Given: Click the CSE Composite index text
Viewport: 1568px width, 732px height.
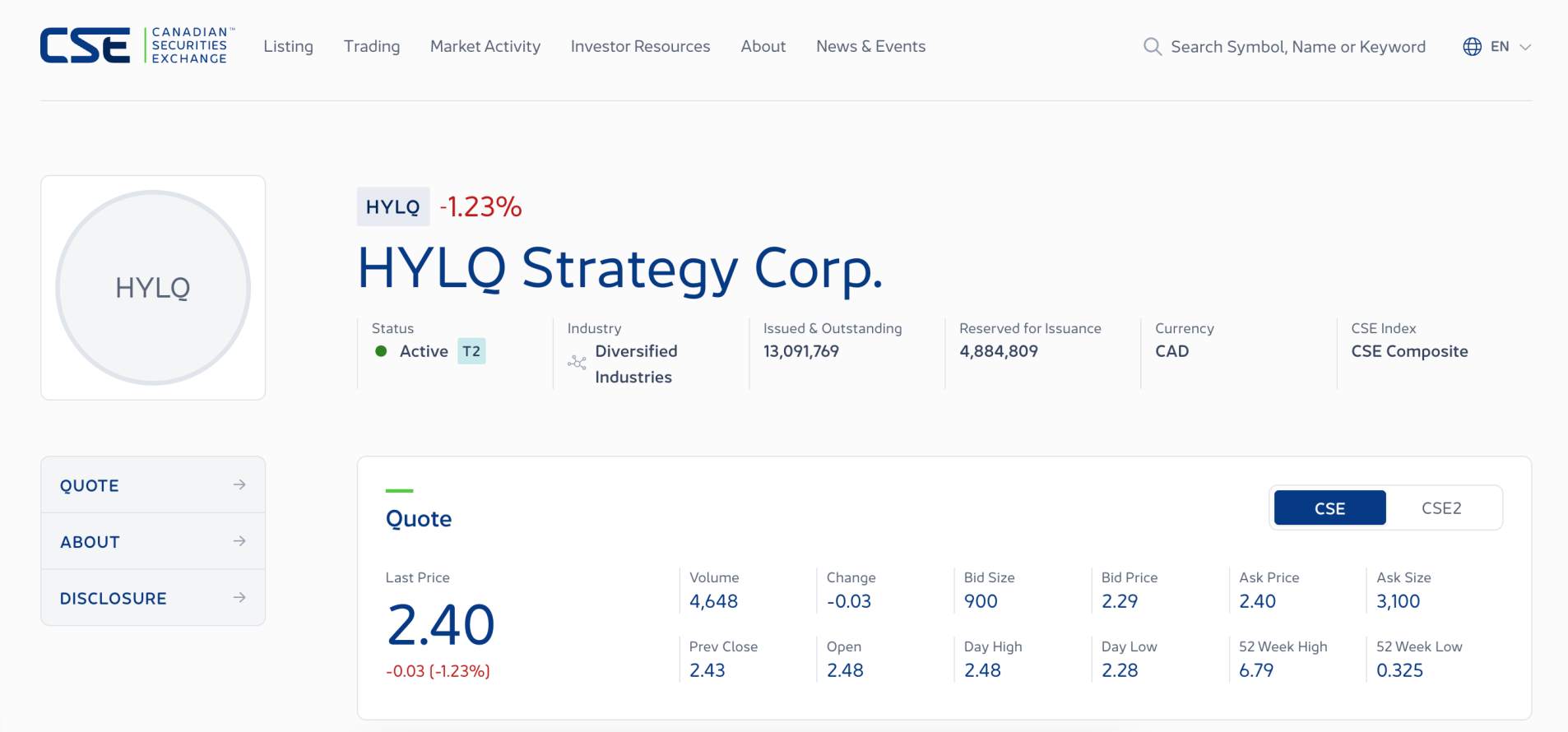Looking at the screenshot, I should (1409, 351).
